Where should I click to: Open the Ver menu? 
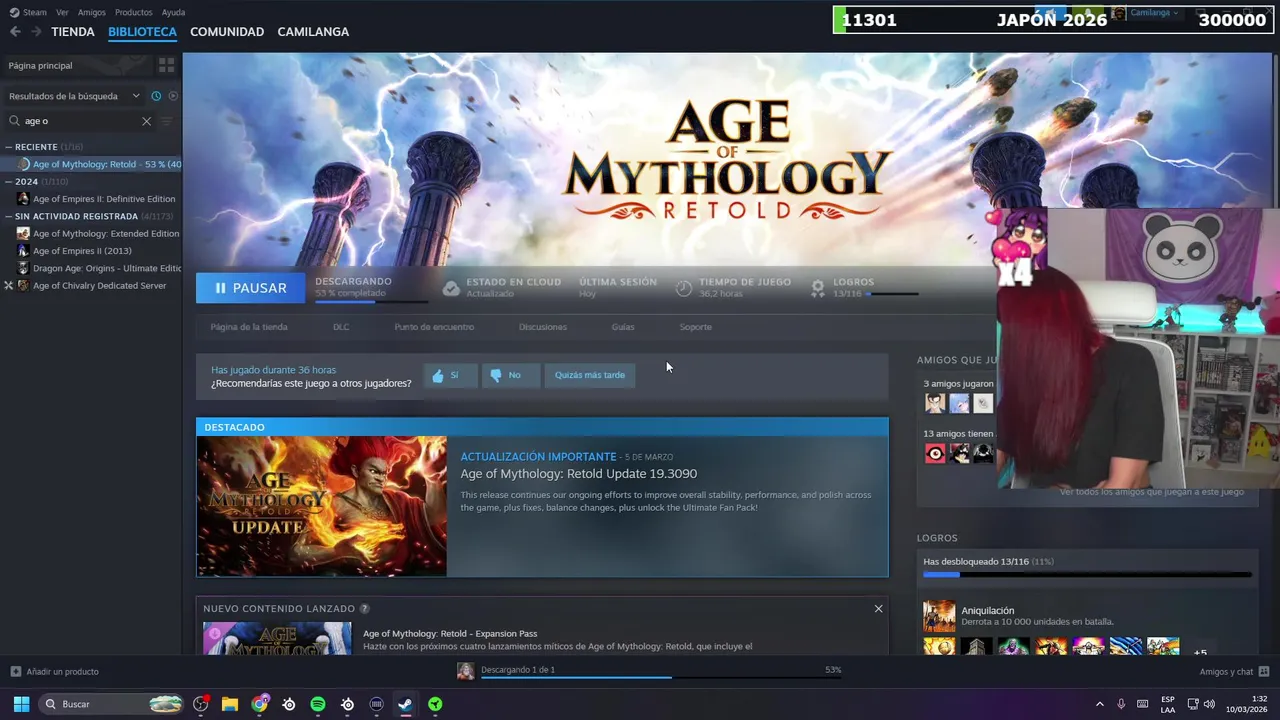coord(62,12)
